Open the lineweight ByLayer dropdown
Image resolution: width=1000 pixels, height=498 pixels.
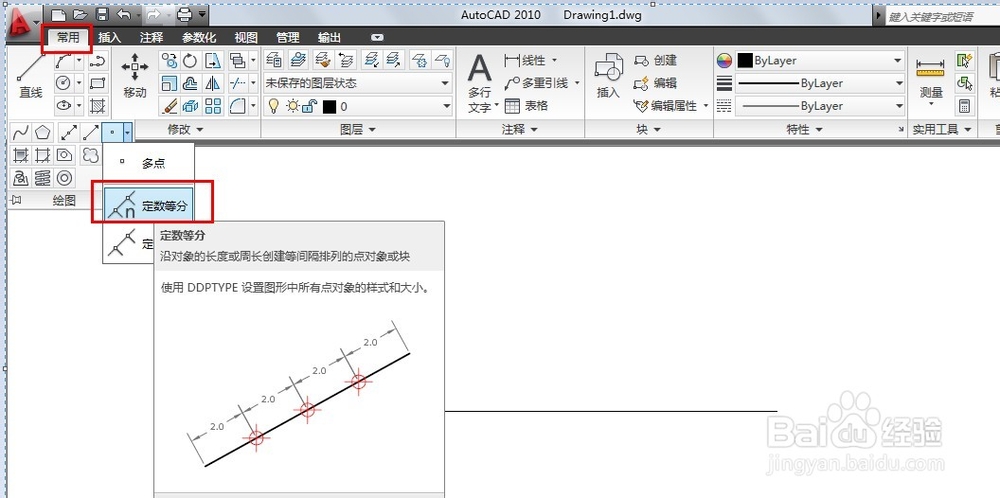tap(821, 84)
